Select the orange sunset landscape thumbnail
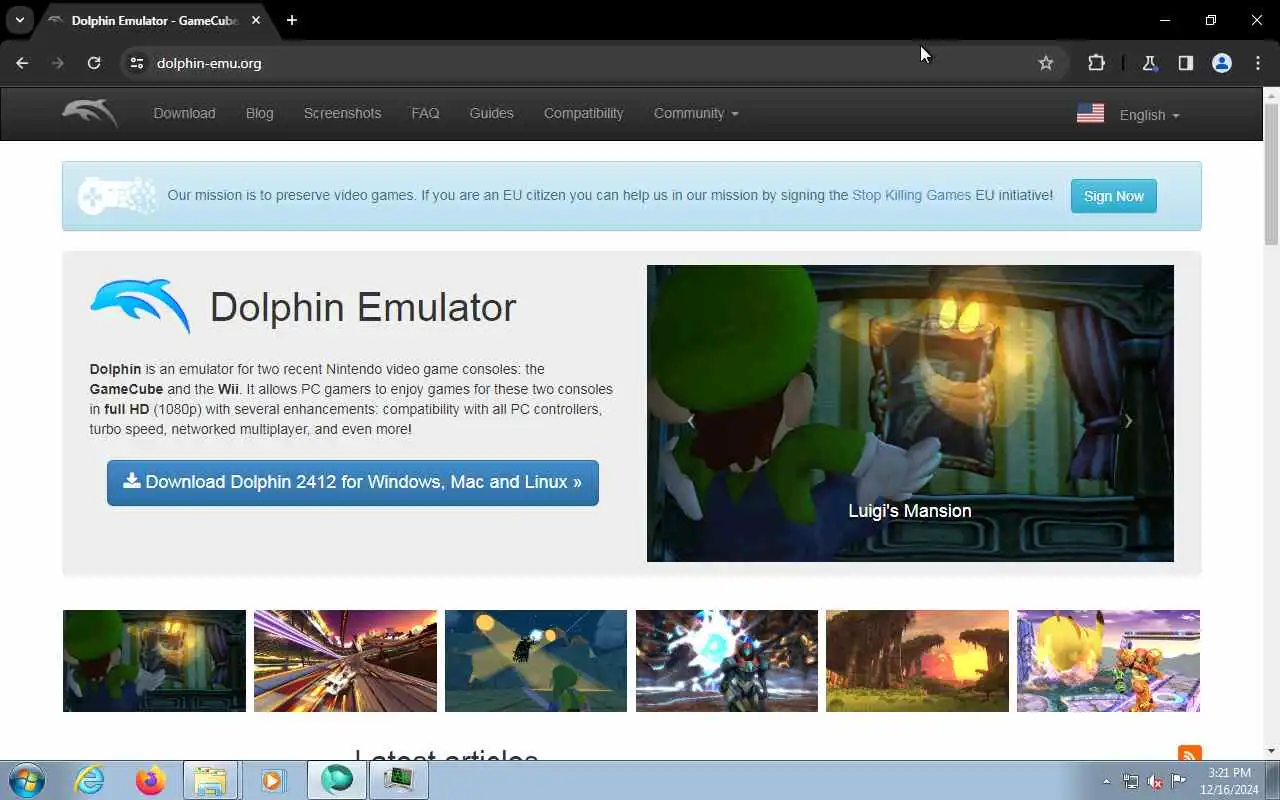 [x=917, y=661]
